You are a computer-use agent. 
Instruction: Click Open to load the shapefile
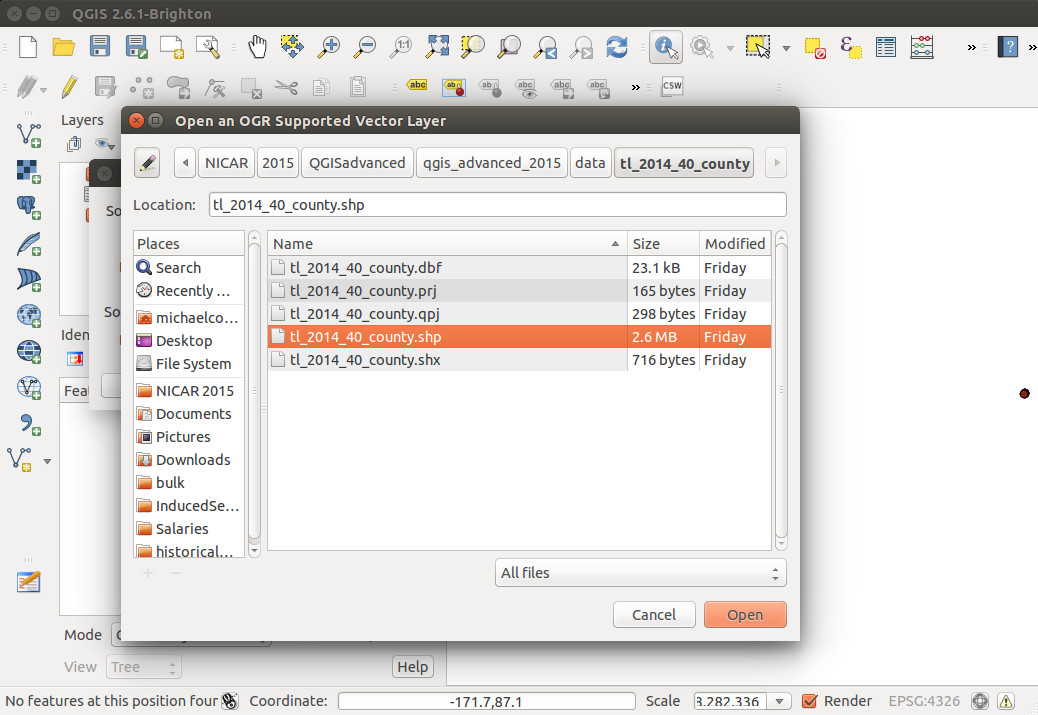[x=745, y=614]
